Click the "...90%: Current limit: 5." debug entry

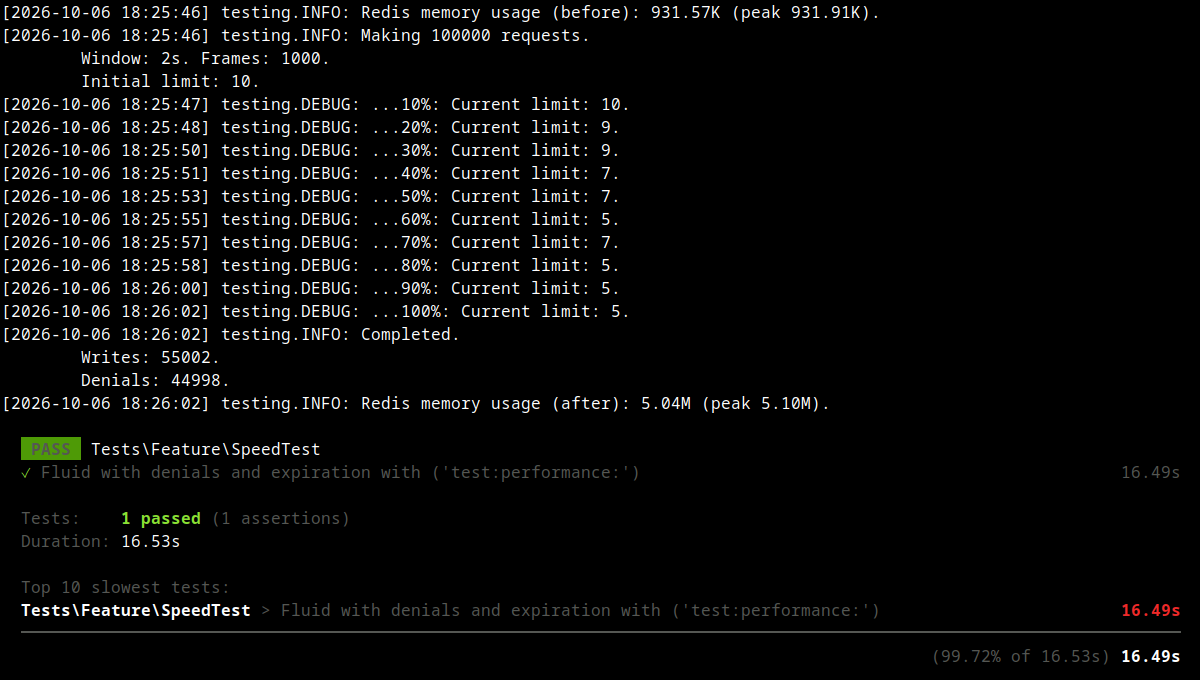tap(311, 289)
